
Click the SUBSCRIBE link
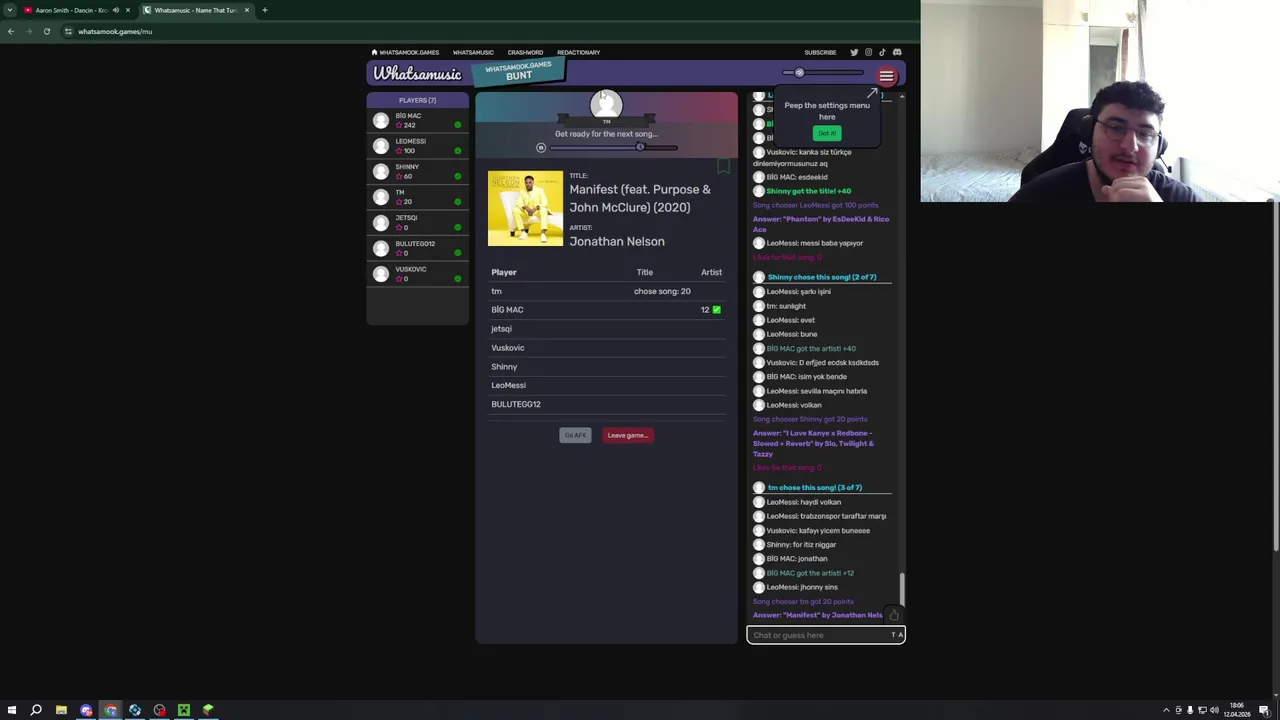click(x=820, y=52)
